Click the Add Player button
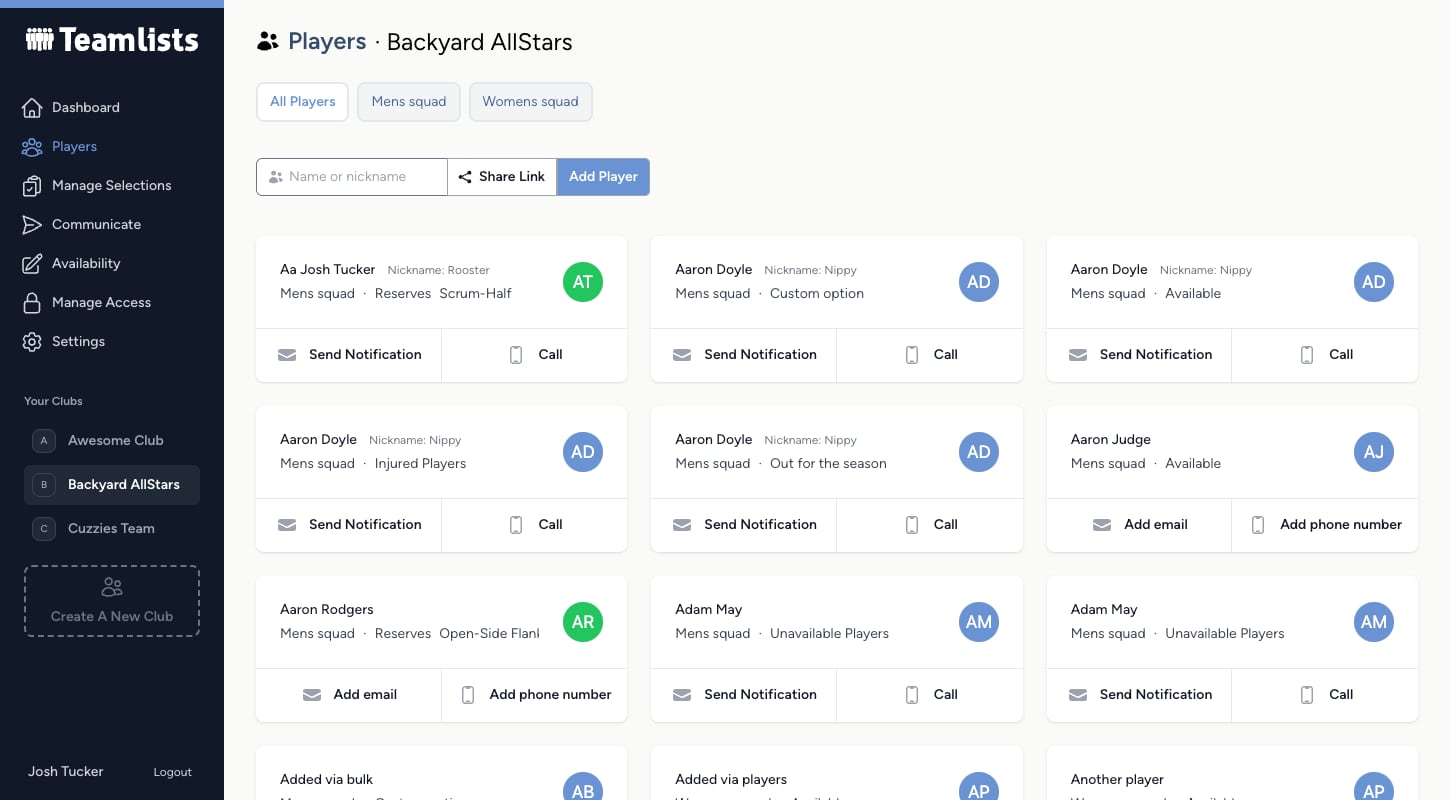 coord(603,176)
